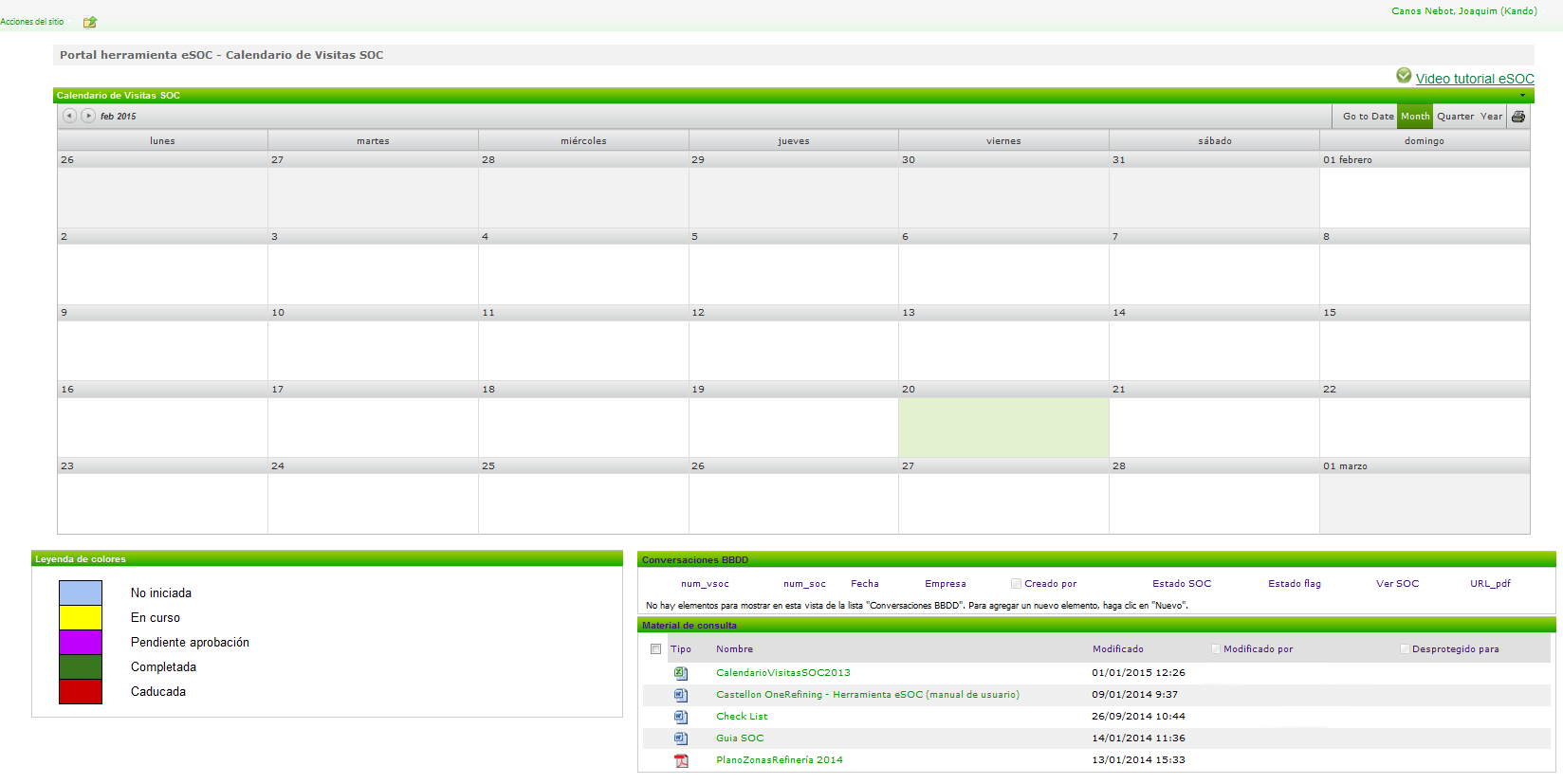This screenshot has height=784, width=1563.
Task: Tick the select-all checkbox beside Tipo
Action: [655, 649]
